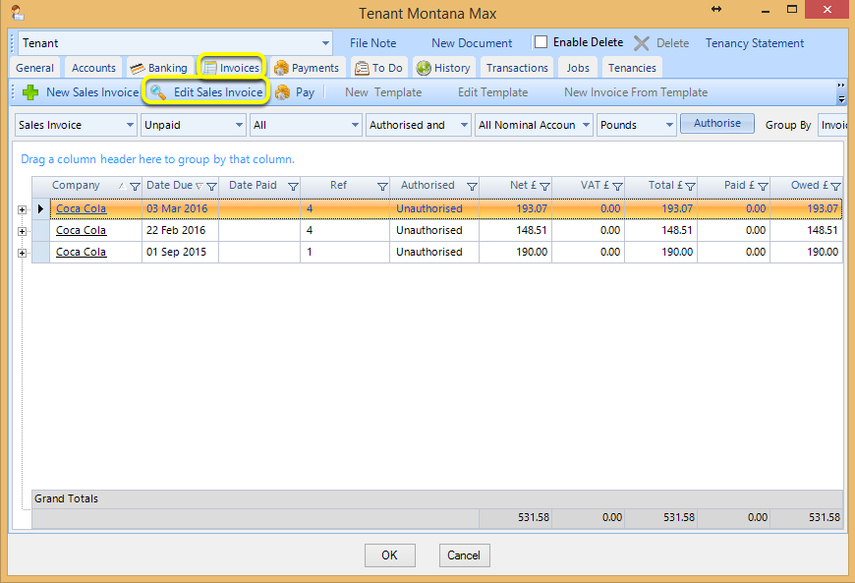Open the Pounds currency dropdown
The image size is (855, 583).
pos(636,125)
